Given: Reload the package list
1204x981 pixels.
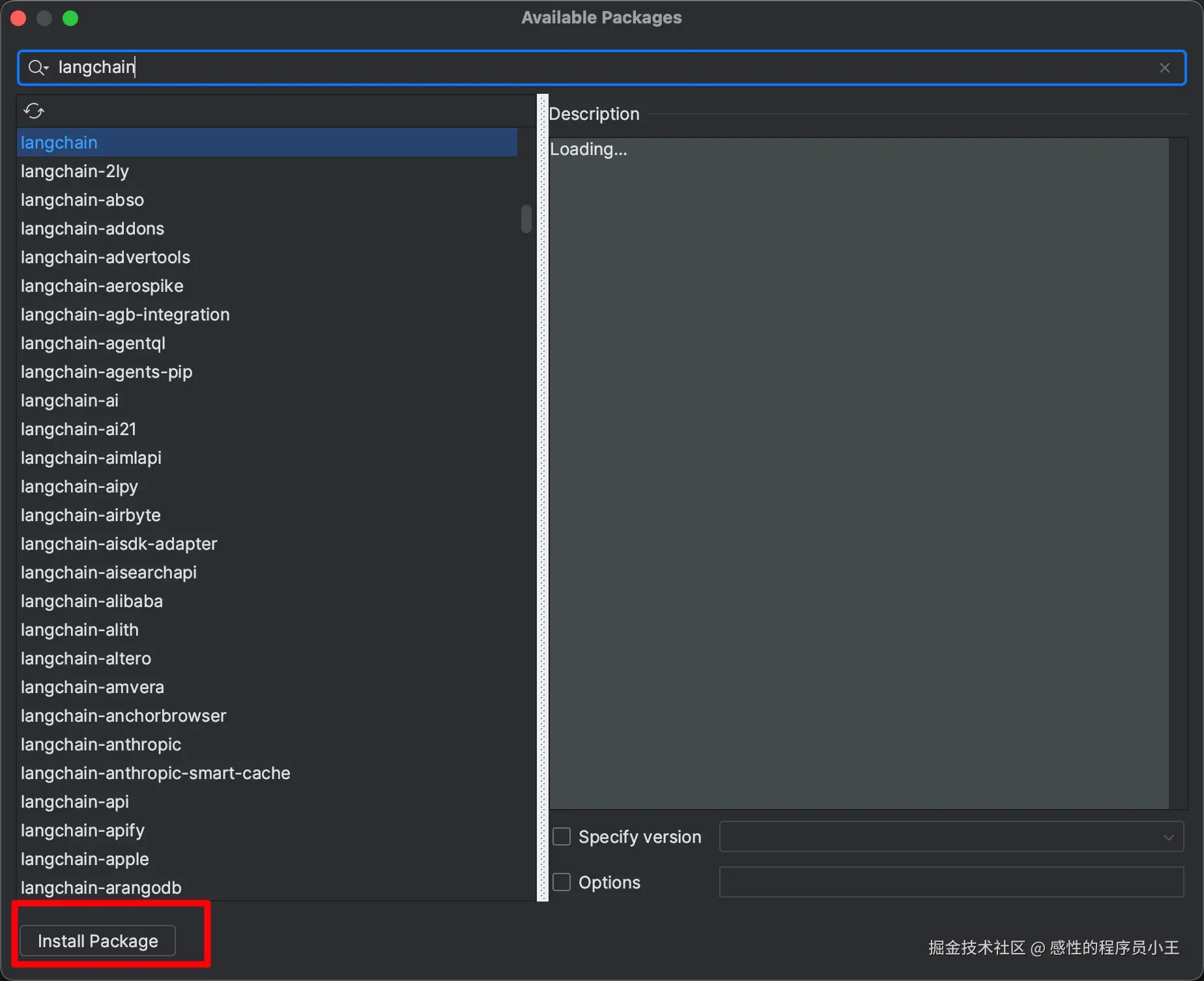Looking at the screenshot, I should [x=34, y=111].
